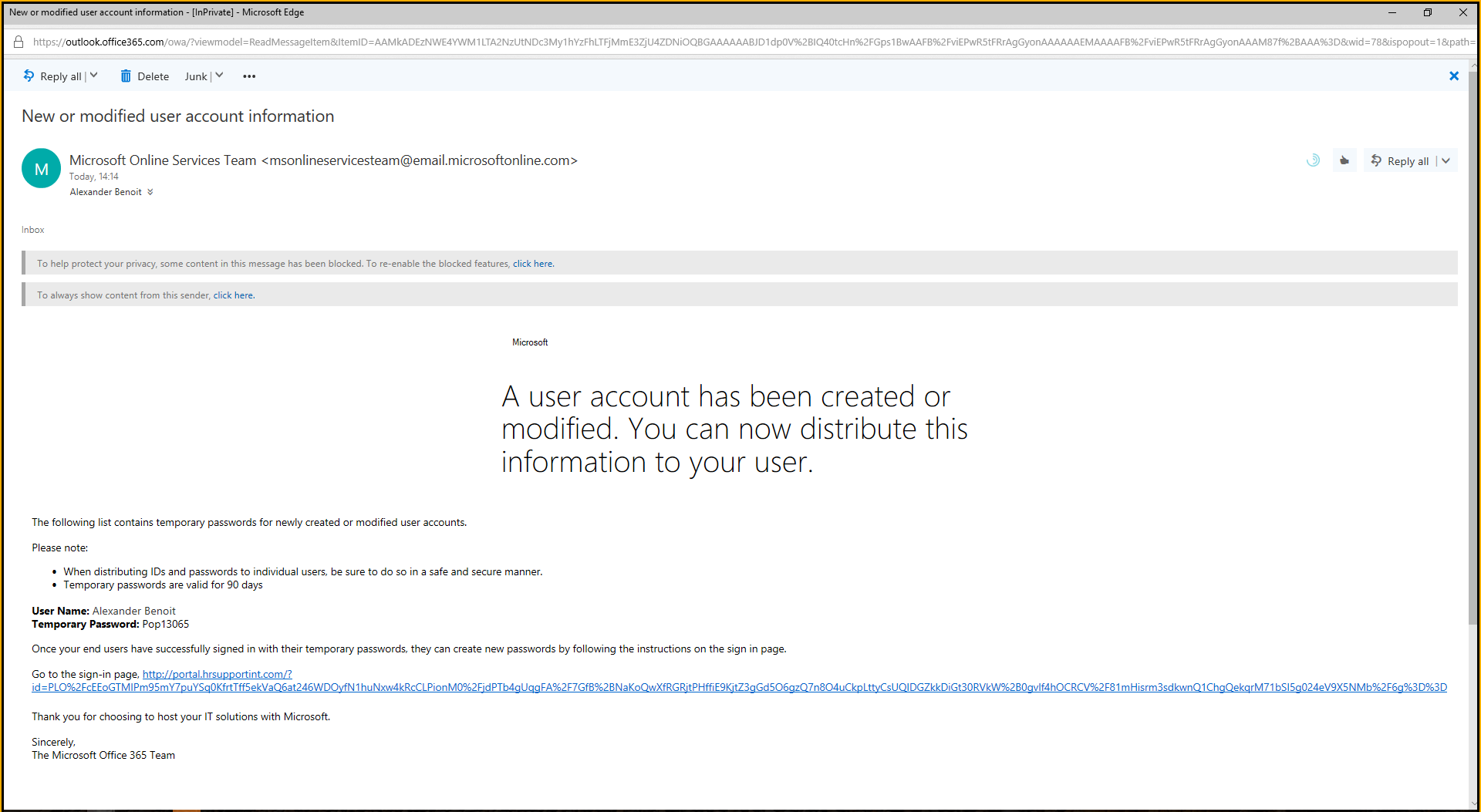Click the Microsoft logo in the email body
This screenshot has height=812, width=1481.
coord(530,342)
